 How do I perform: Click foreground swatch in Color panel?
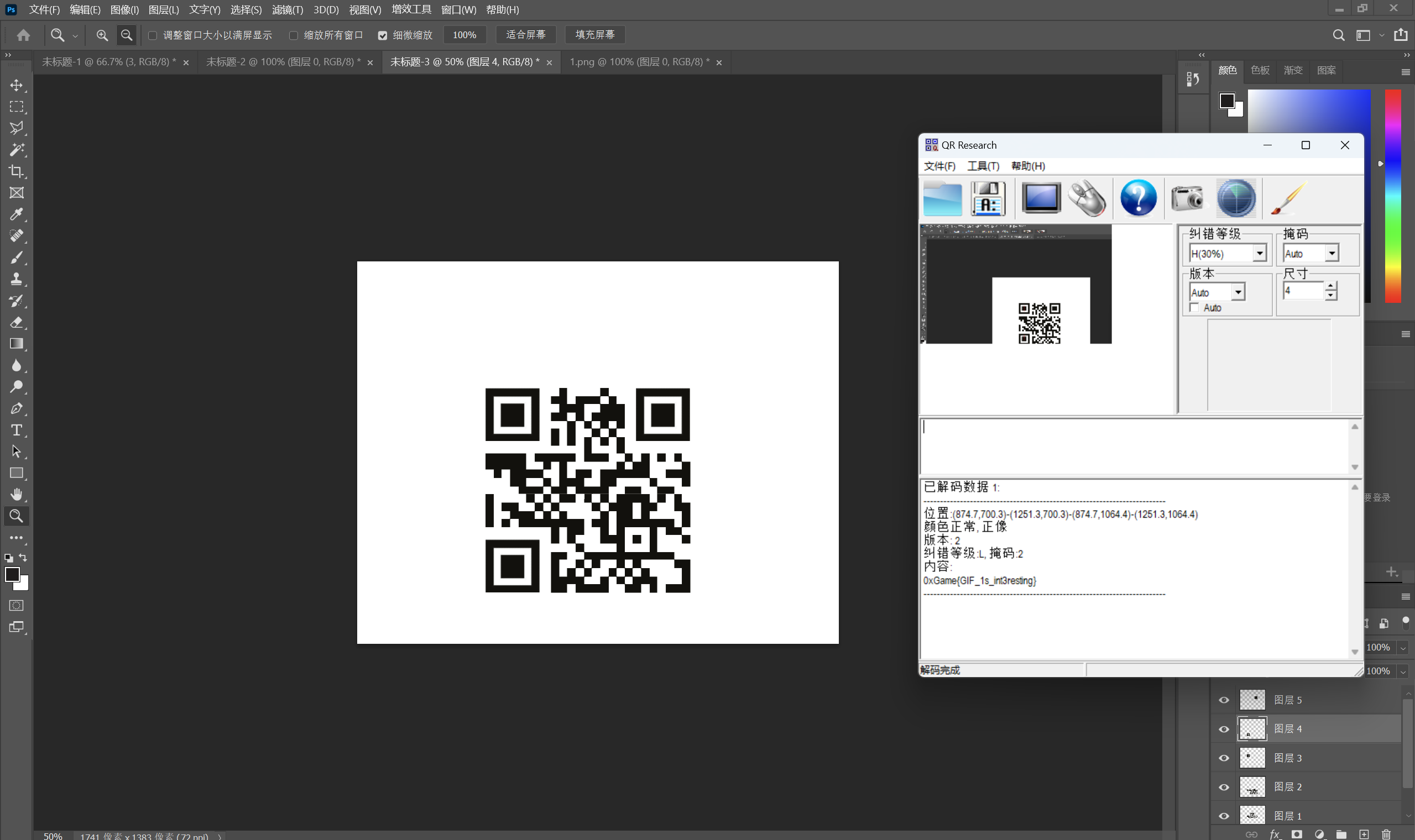point(1226,101)
